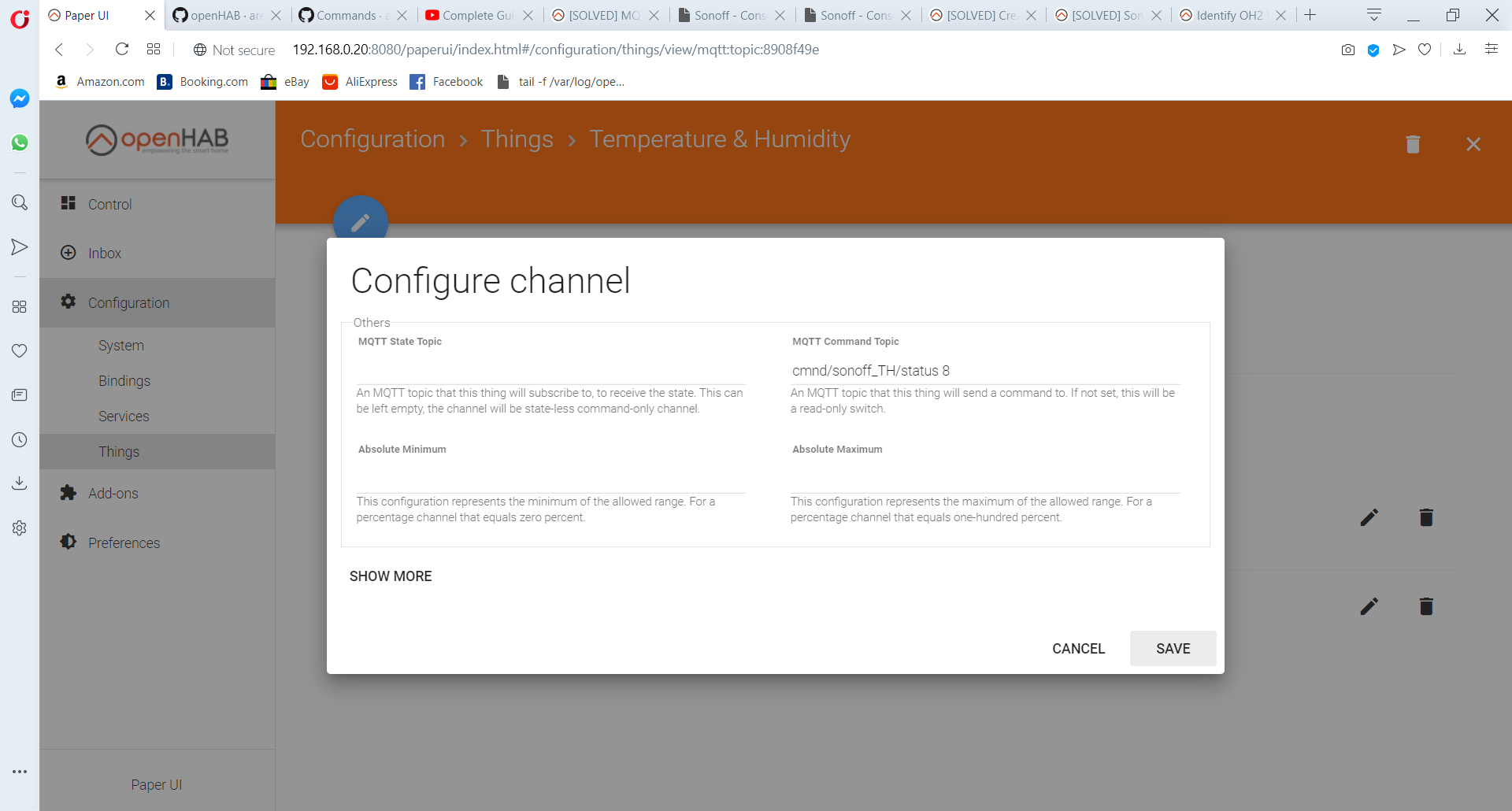
Task: Open the sidebar news icon
Action: pyautogui.click(x=20, y=394)
